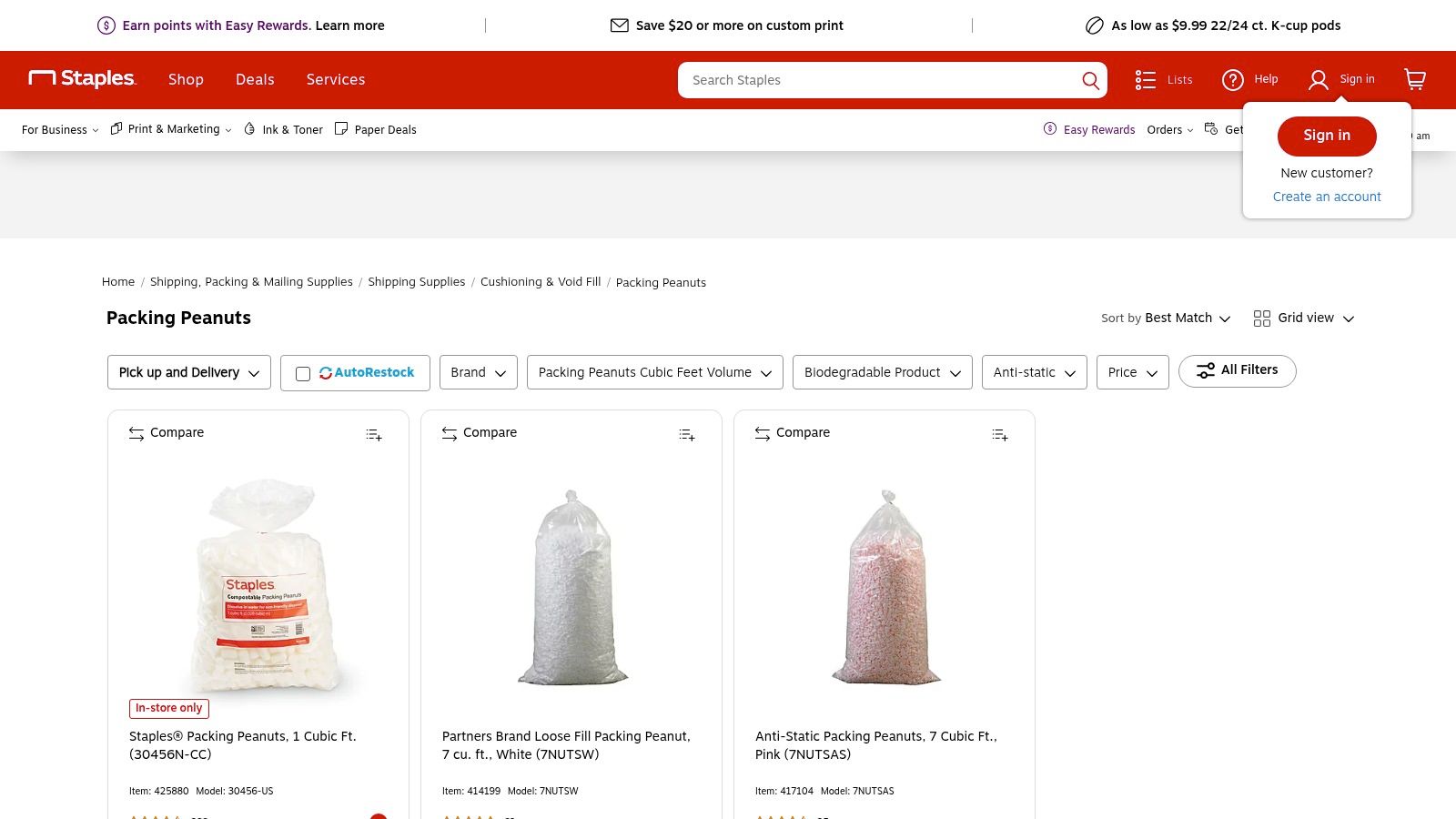
Task: Open the Price filter dropdown
Action: coord(1133,372)
